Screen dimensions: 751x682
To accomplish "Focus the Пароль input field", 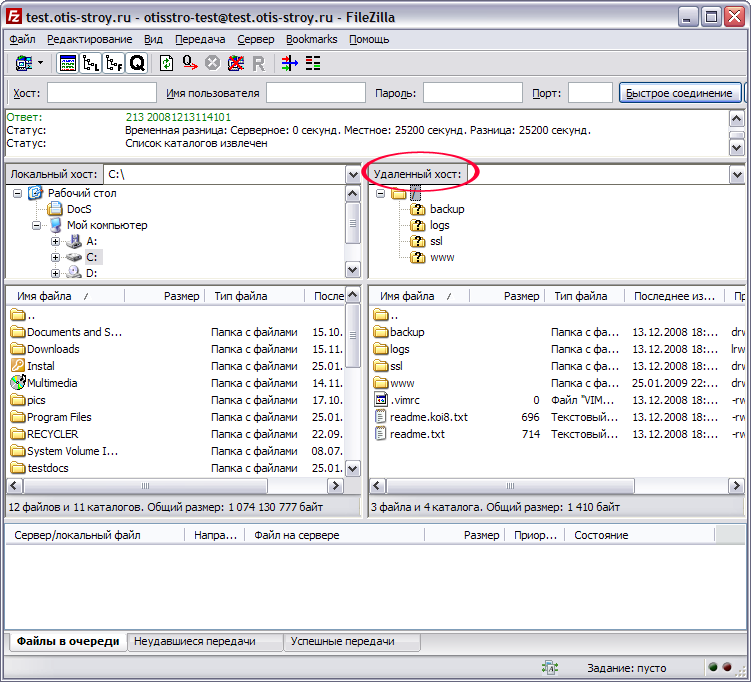I will pos(473,93).
